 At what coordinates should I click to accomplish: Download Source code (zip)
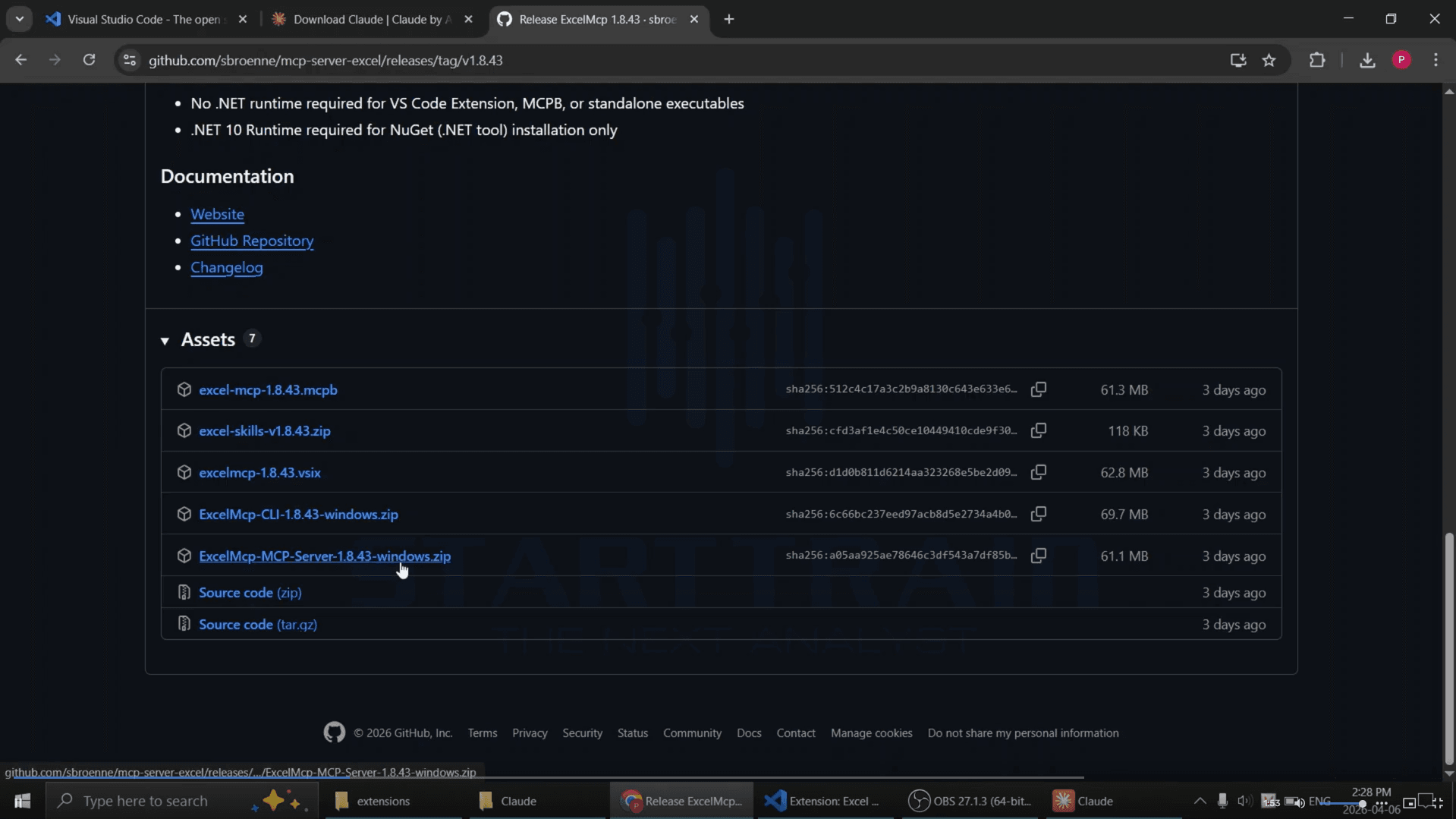(x=250, y=592)
